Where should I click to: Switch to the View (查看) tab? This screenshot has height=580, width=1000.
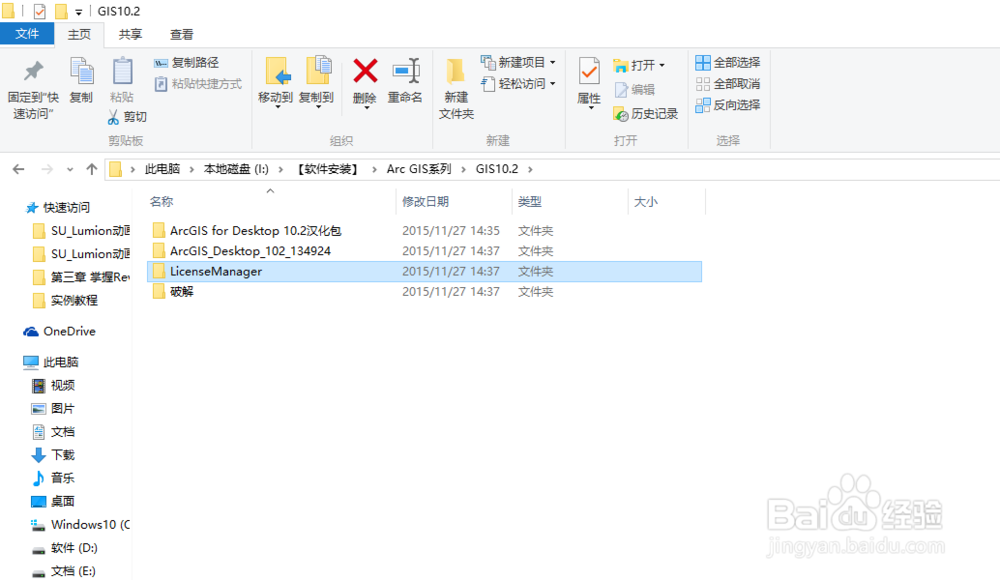(x=181, y=34)
